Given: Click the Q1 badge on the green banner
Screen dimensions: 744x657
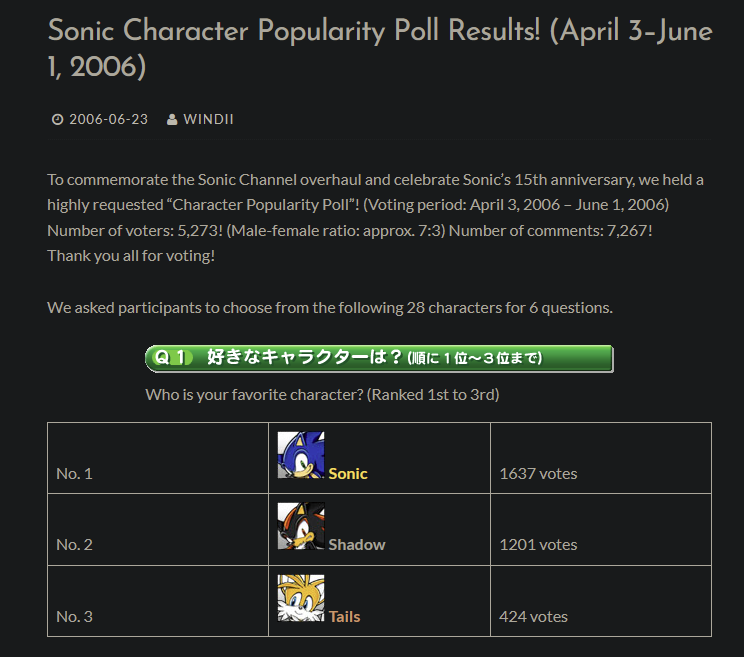Looking at the screenshot, I should [173, 358].
